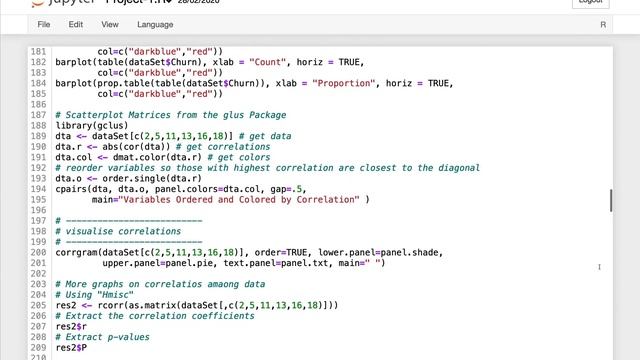The image size is (640, 360).
Task: Click 'dmat.color(dta.r)' on line 191
Action: coord(158,158)
